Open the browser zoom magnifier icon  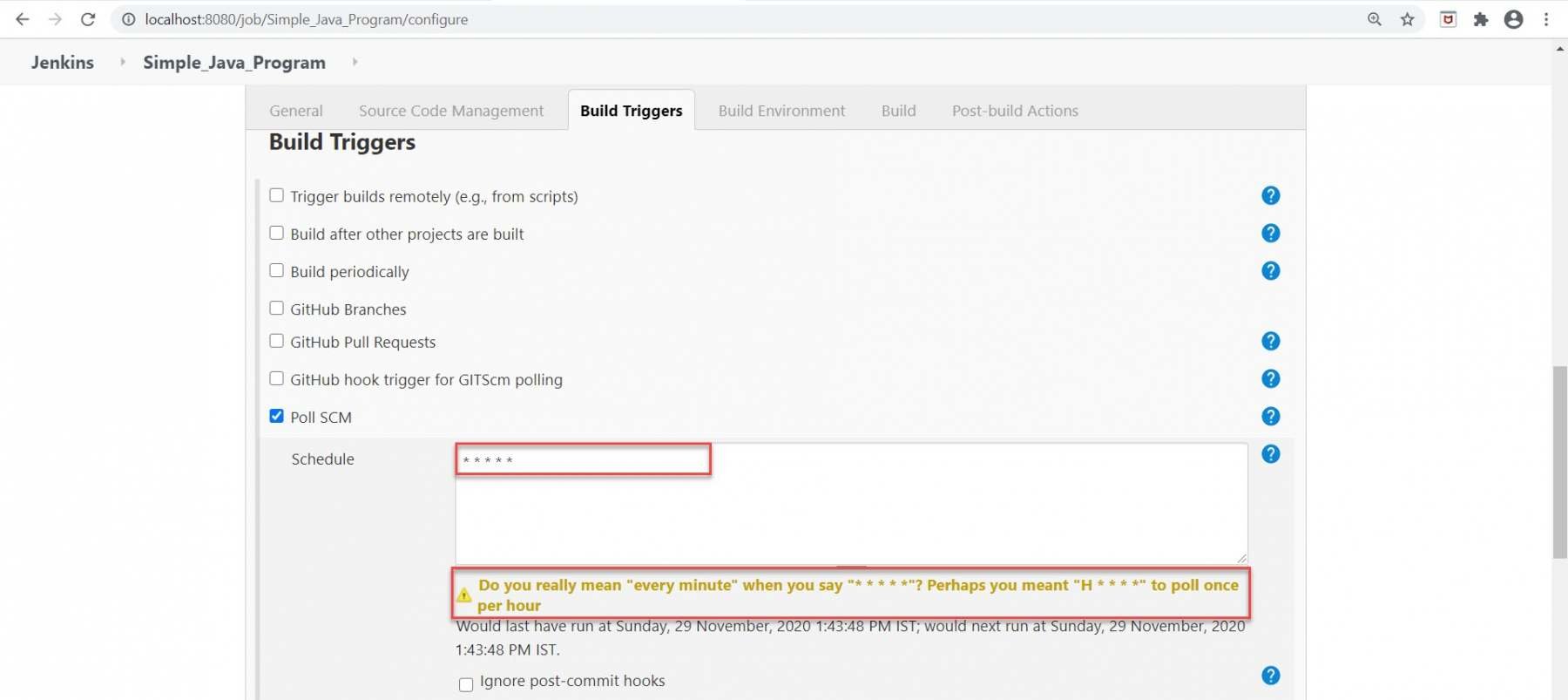(x=1375, y=19)
